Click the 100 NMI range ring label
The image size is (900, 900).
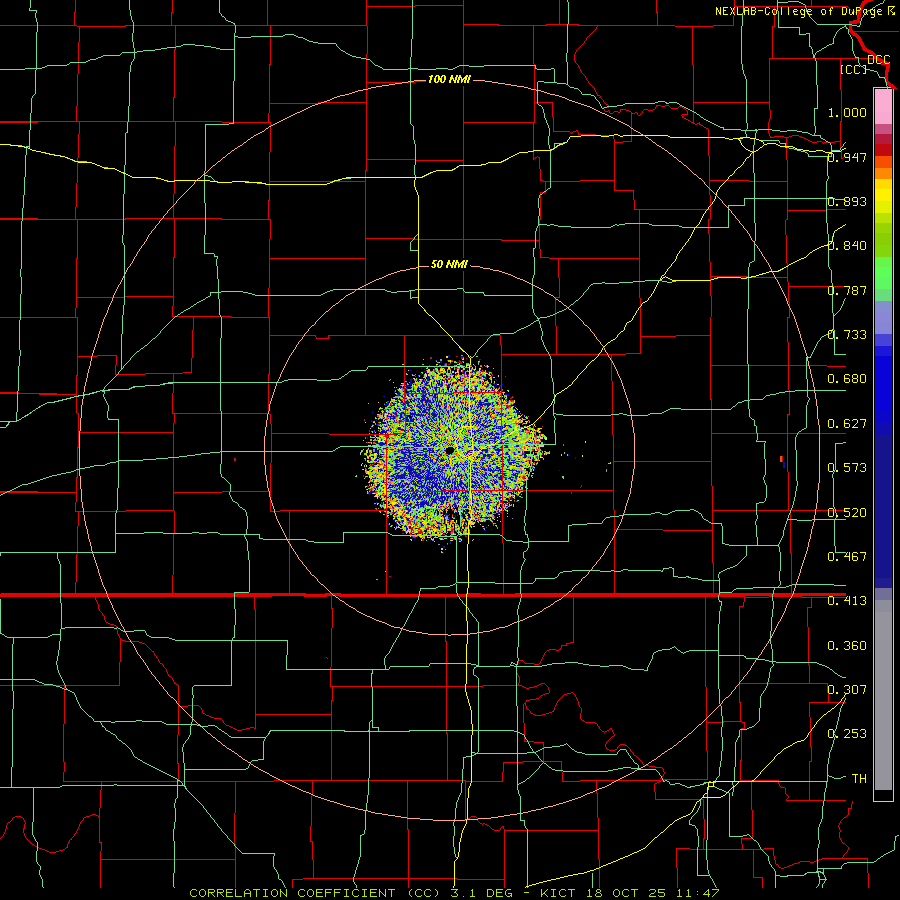pyautogui.click(x=449, y=79)
